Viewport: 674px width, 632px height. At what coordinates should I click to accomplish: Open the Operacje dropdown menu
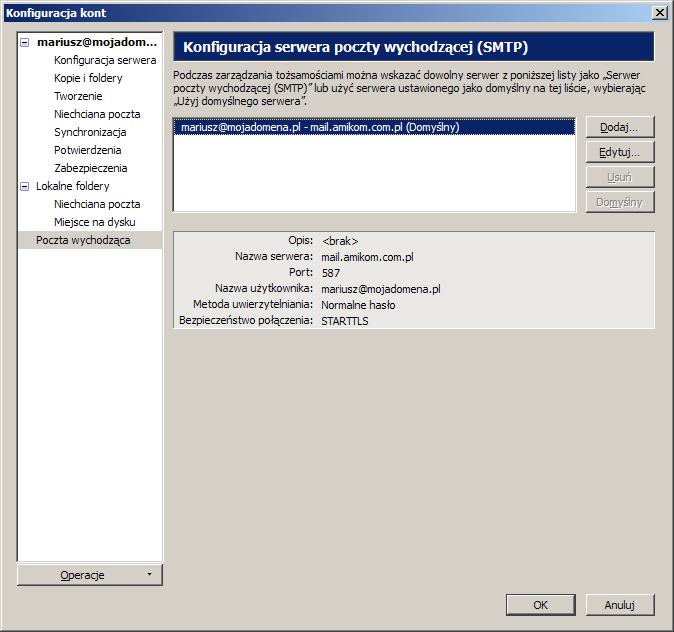tap(89, 575)
